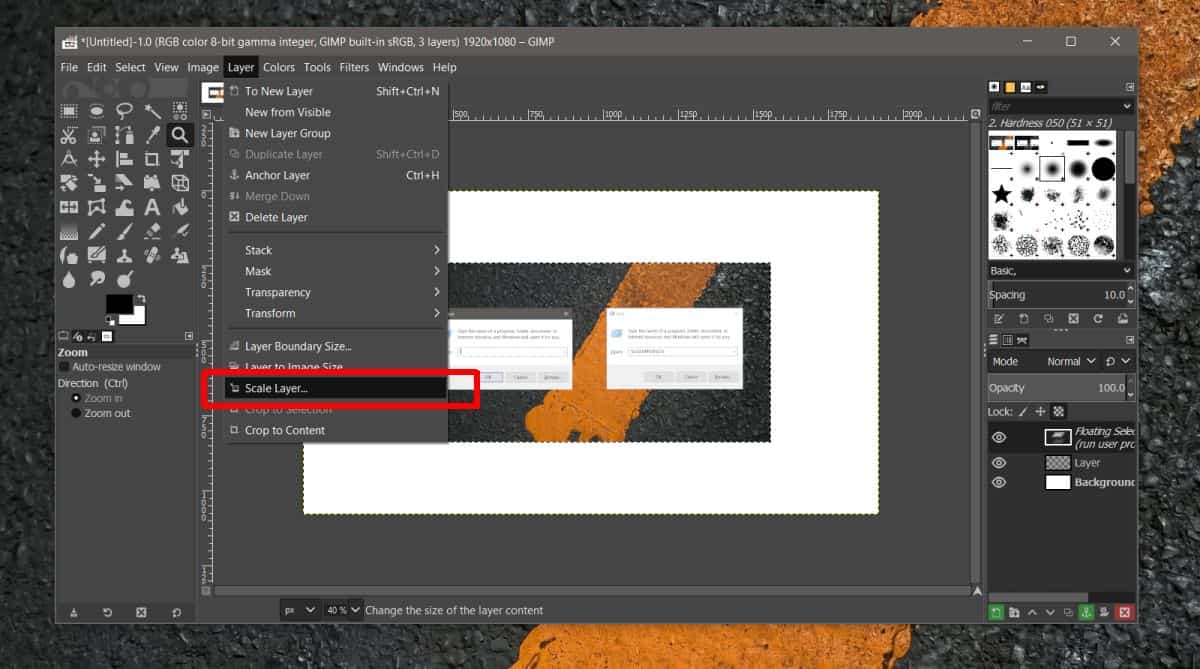Select the Gradient tool

[x=69, y=231]
